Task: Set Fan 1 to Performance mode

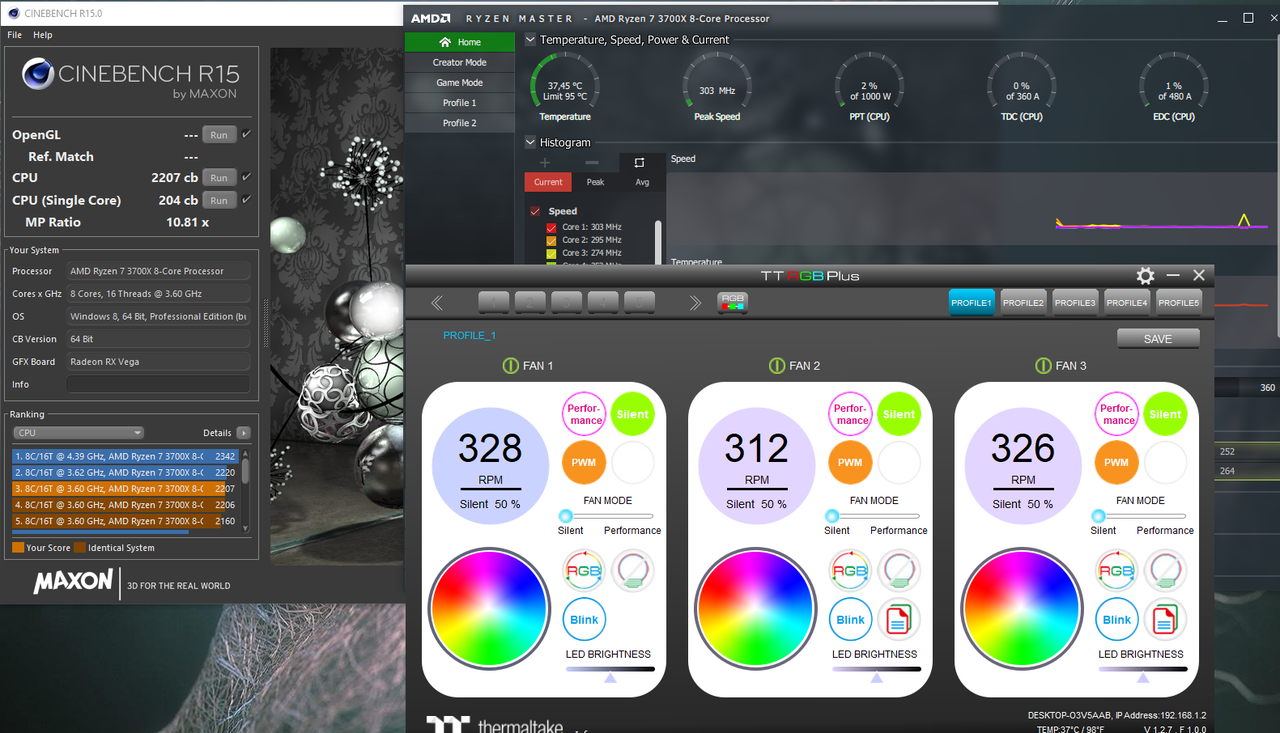Action: point(585,414)
